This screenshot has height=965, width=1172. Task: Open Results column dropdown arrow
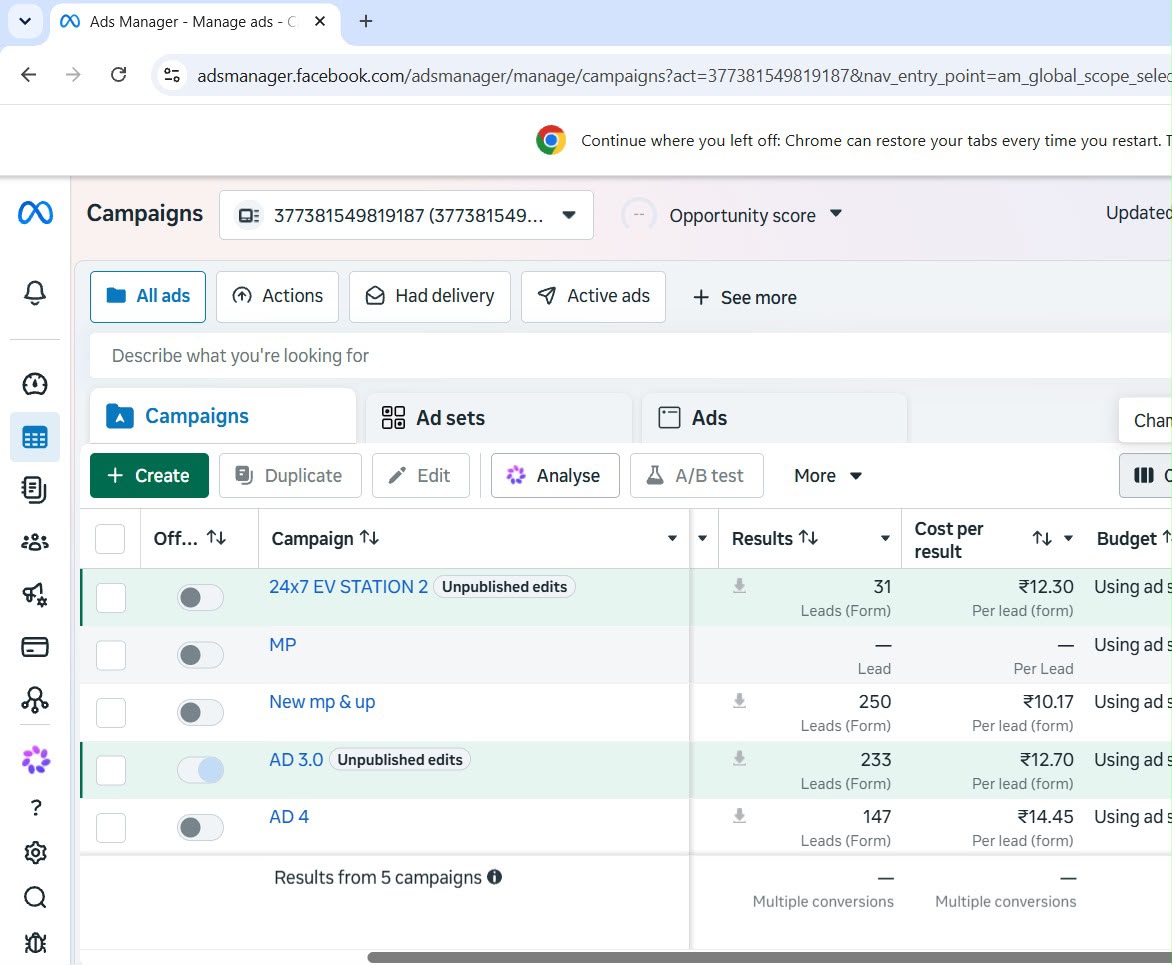[x=885, y=538]
